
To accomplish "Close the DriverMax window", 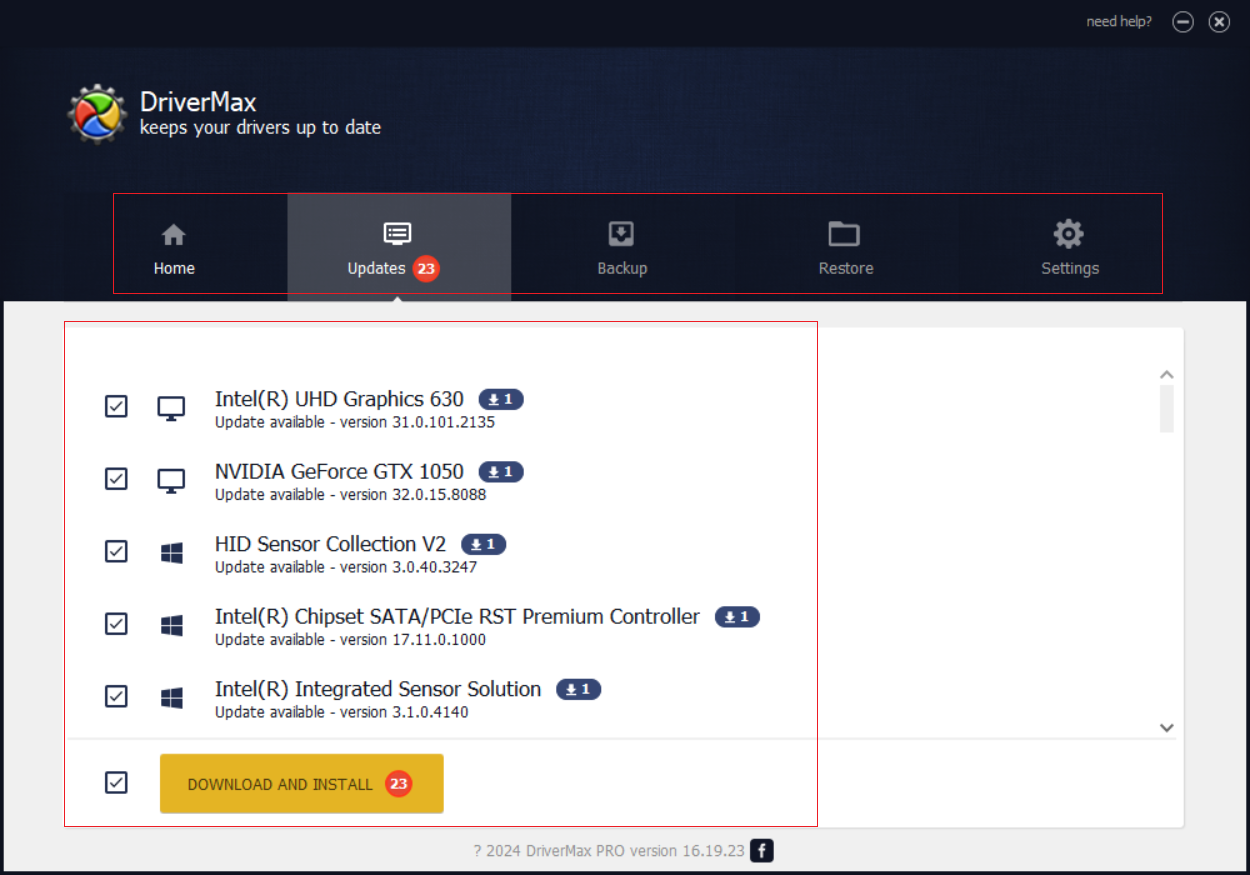I will (x=1219, y=22).
